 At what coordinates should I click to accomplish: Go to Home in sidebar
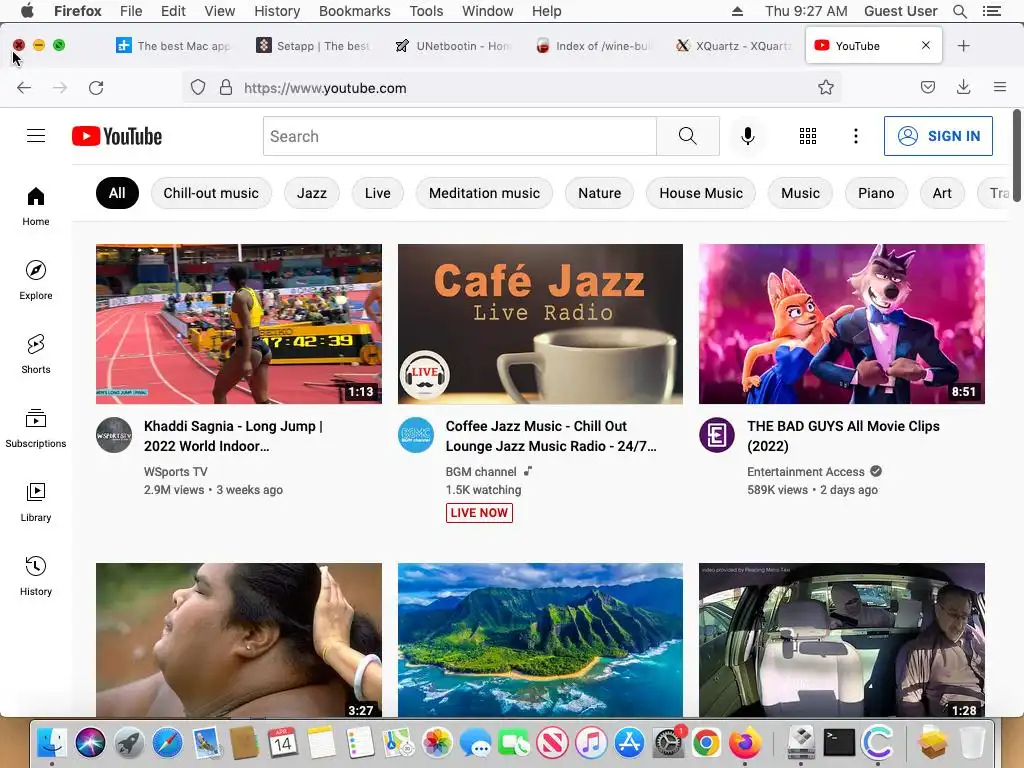[36, 206]
